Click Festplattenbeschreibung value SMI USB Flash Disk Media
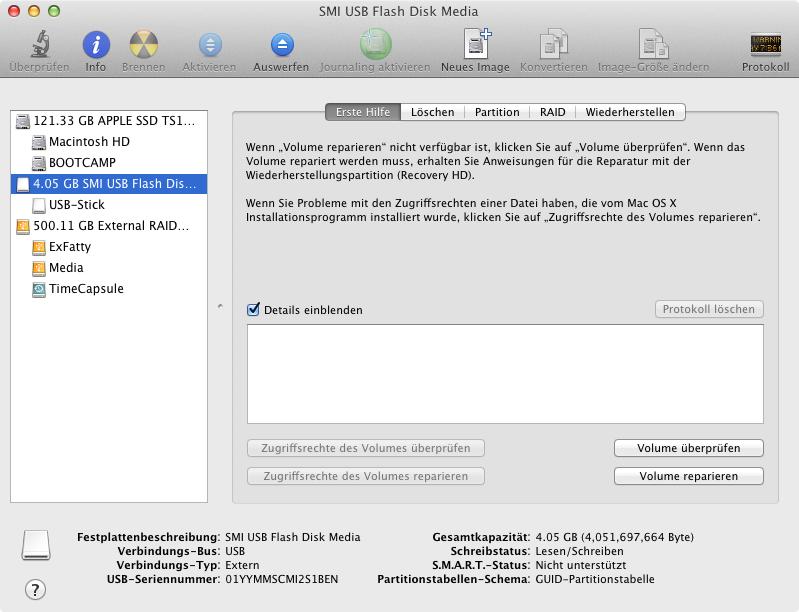The height and width of the screenshot is (612, 799). point(292,537)
